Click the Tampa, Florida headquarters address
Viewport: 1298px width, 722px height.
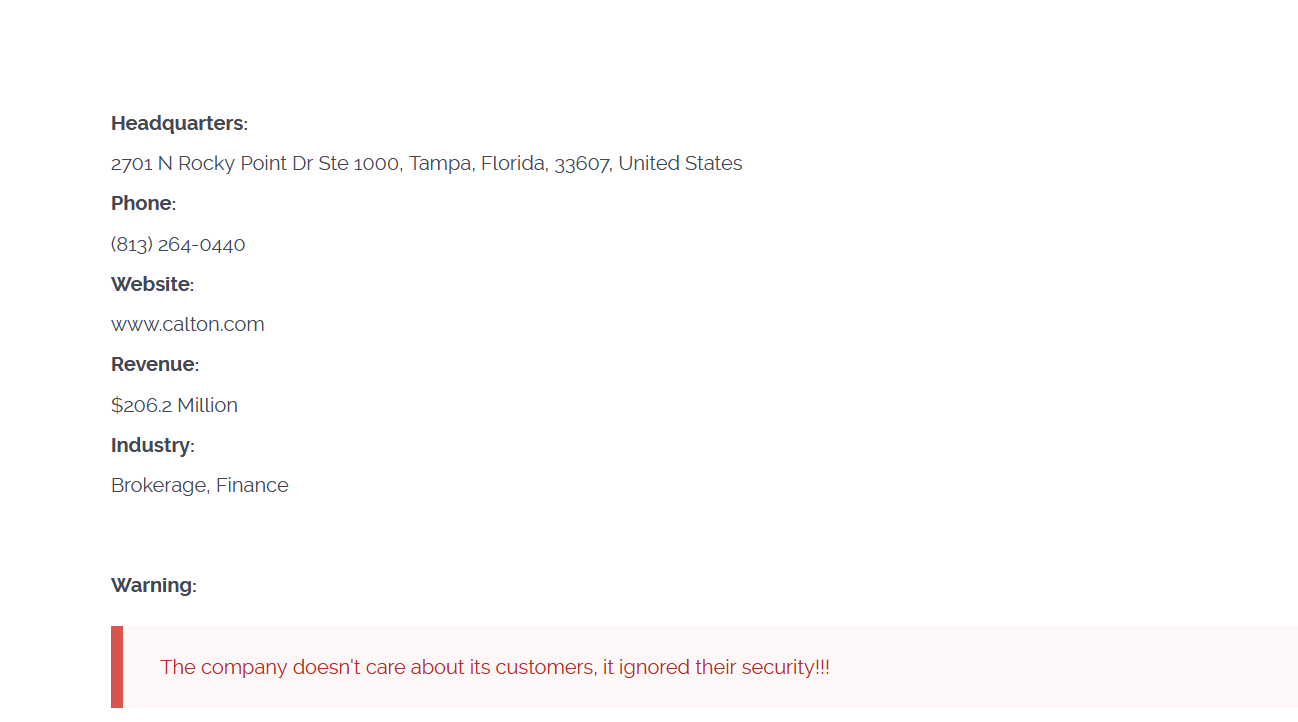pyautogui.click(x=427, y=163)
